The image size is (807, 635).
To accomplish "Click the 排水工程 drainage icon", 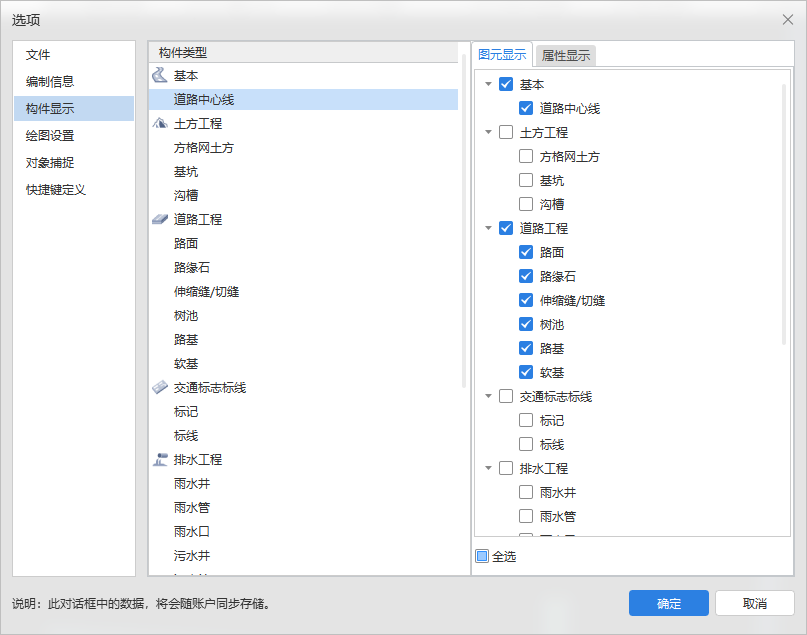I will coord(160,460).
